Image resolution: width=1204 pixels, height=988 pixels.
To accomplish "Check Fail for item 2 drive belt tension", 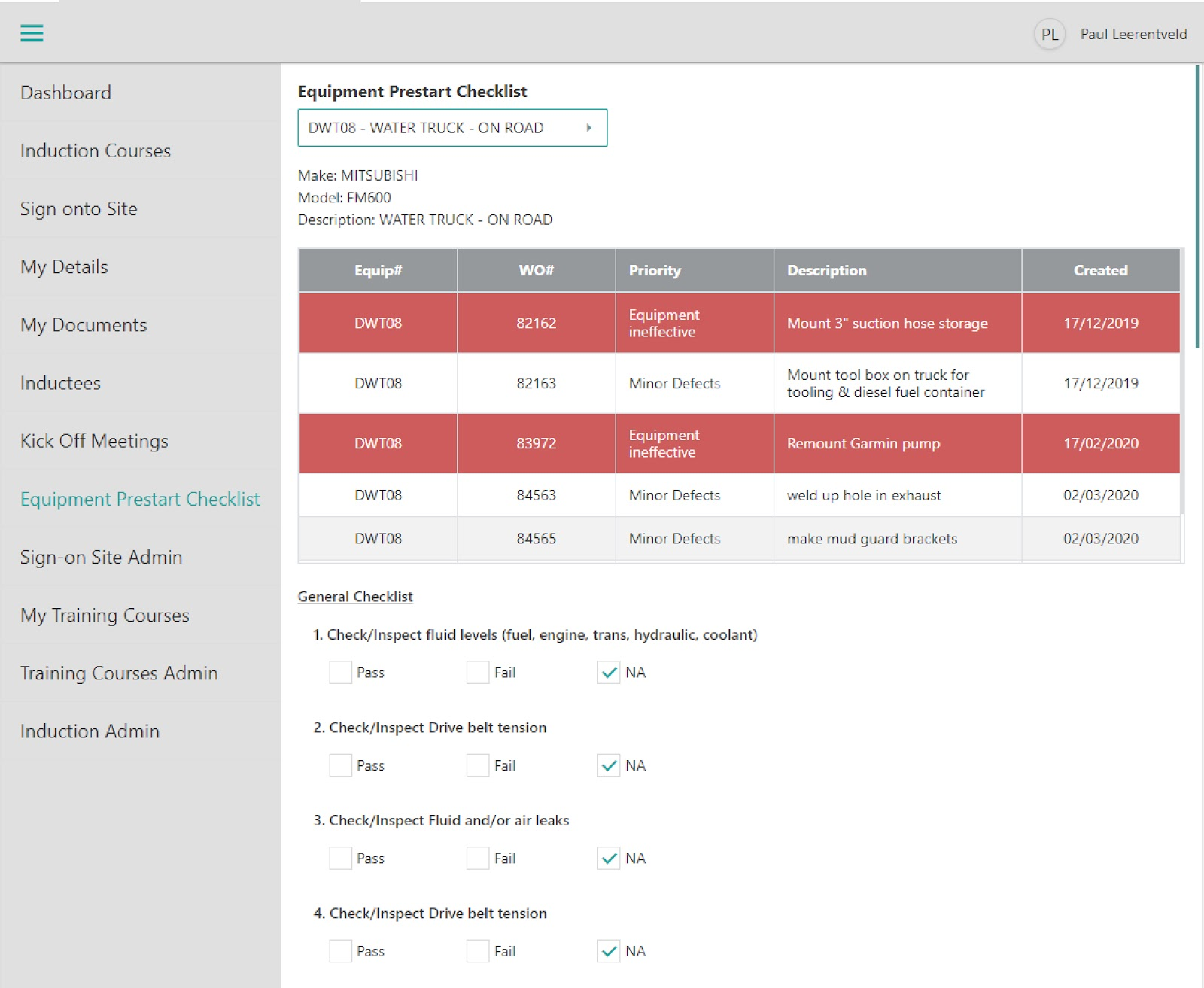I will (x=478, y=765).
